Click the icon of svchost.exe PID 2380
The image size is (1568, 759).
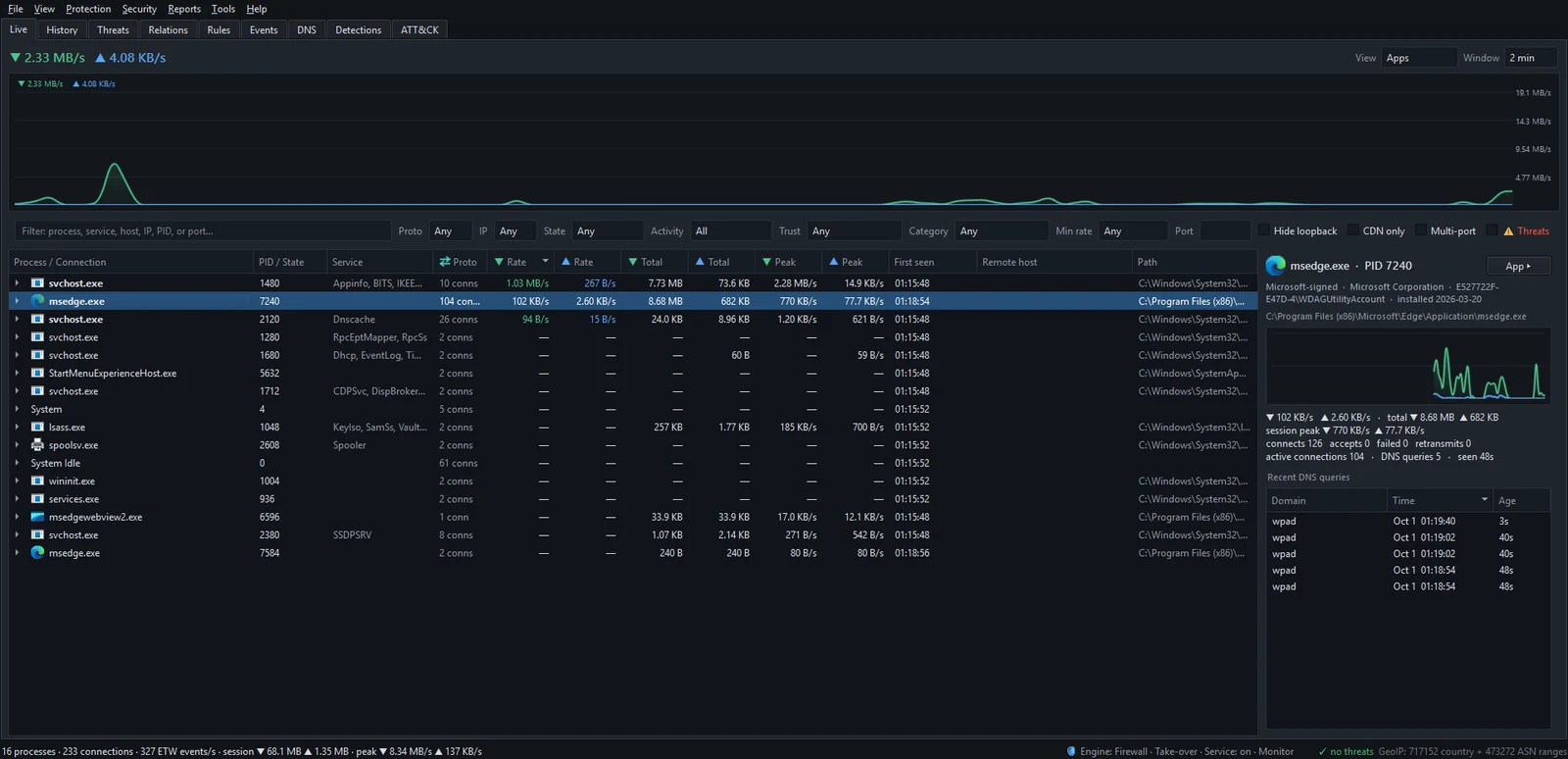[37, 535]
